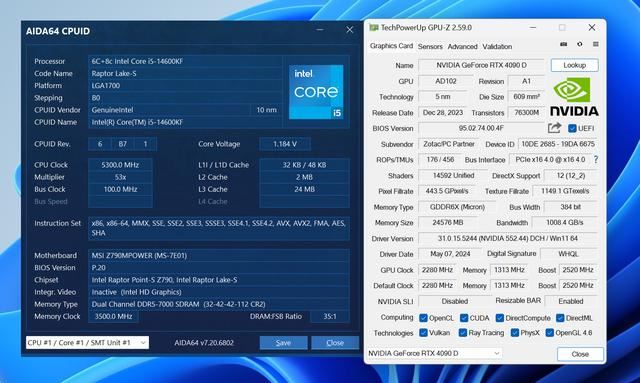The image size is (640, 383).
Task: Click the Bus Clock value 100.0 MHz
Action: (120, 189)
